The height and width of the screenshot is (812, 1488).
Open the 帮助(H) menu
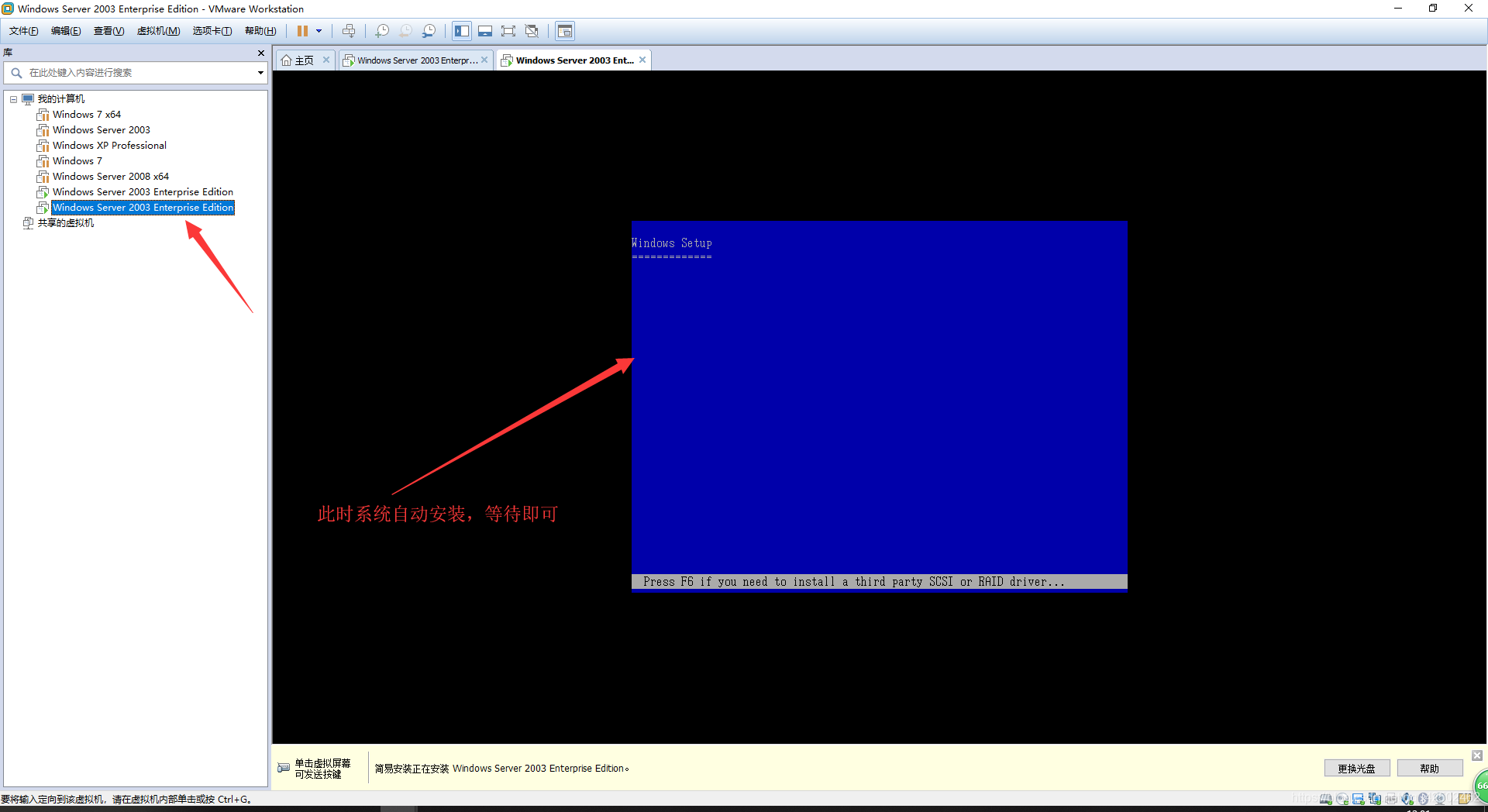pyautogui.click(x=260, y=31)
